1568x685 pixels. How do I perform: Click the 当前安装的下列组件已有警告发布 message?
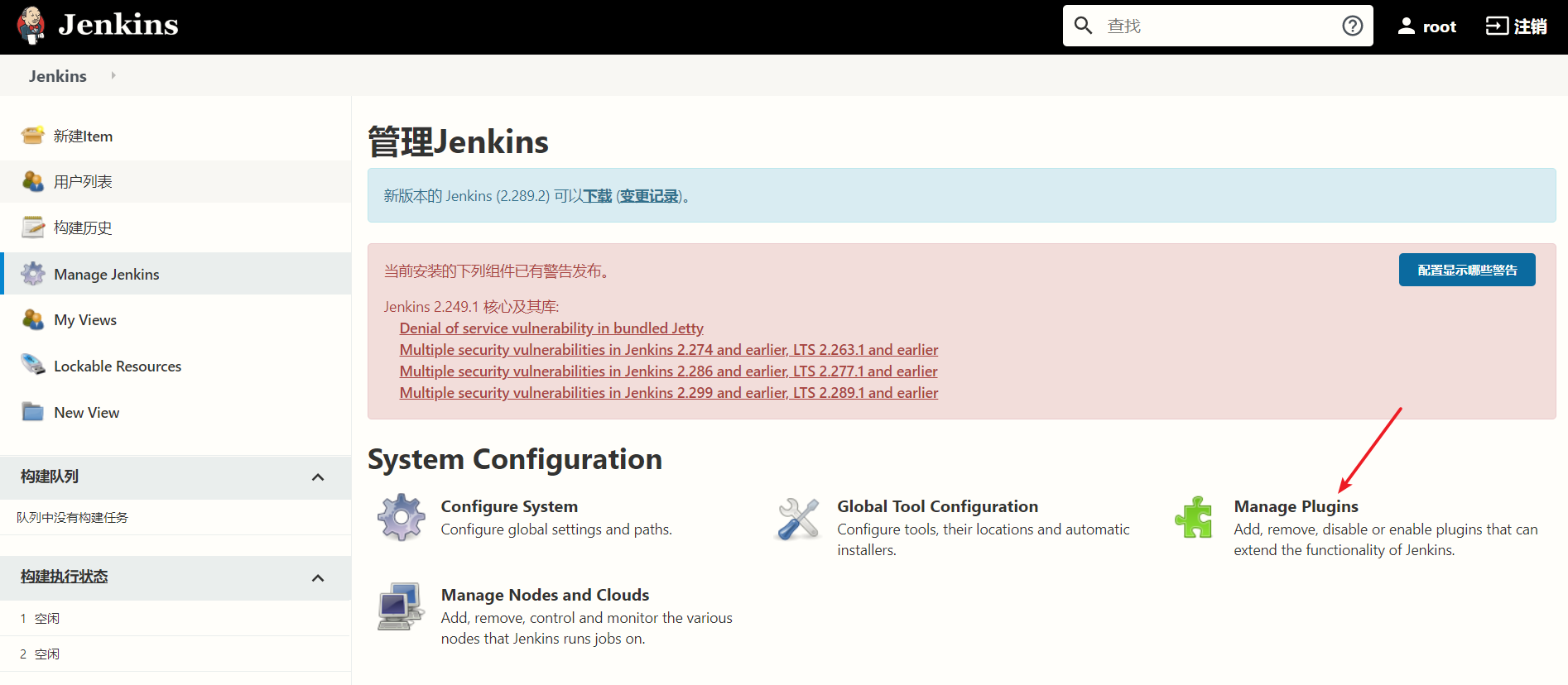(x=498, y=271)
